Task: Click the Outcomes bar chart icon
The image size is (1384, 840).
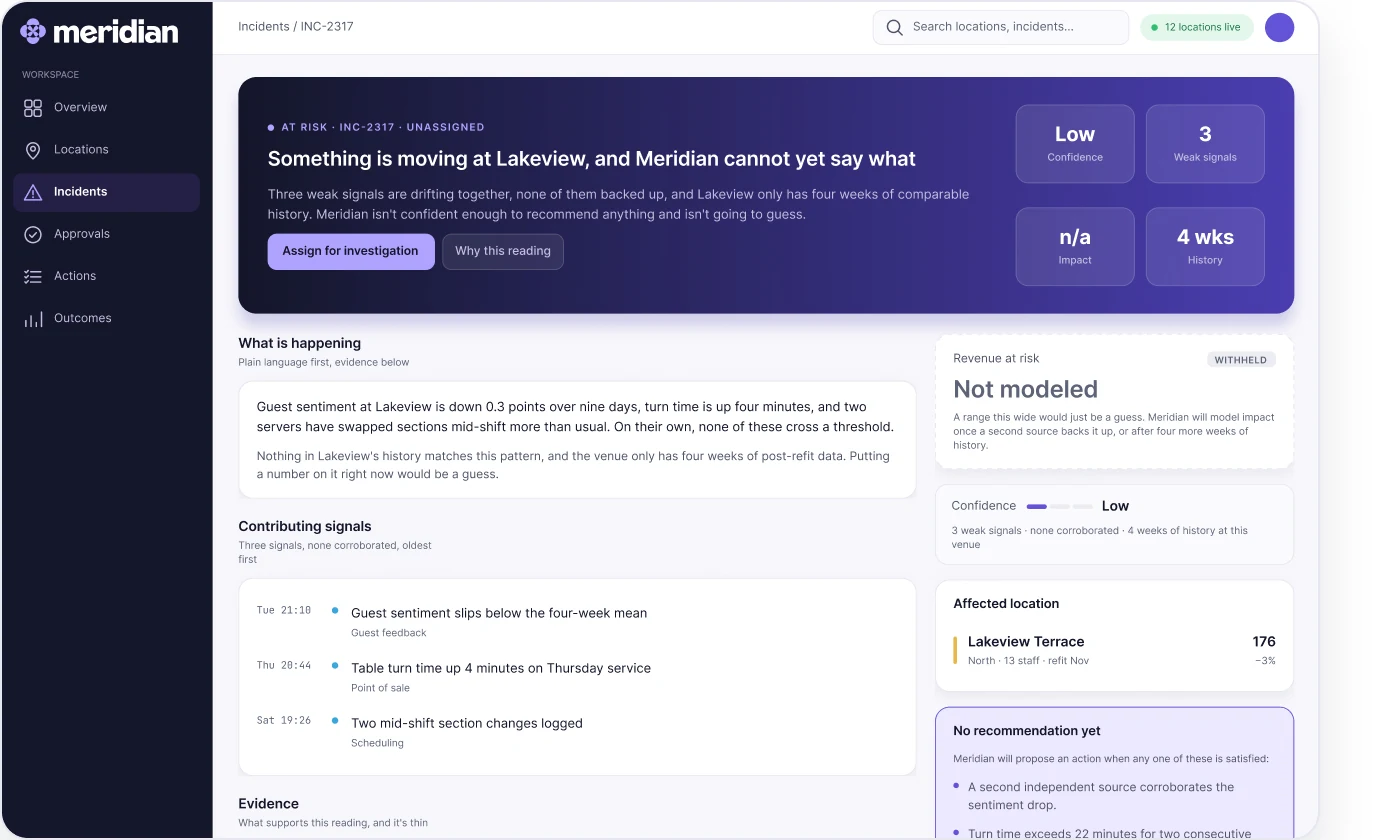Action: (33, 319)
